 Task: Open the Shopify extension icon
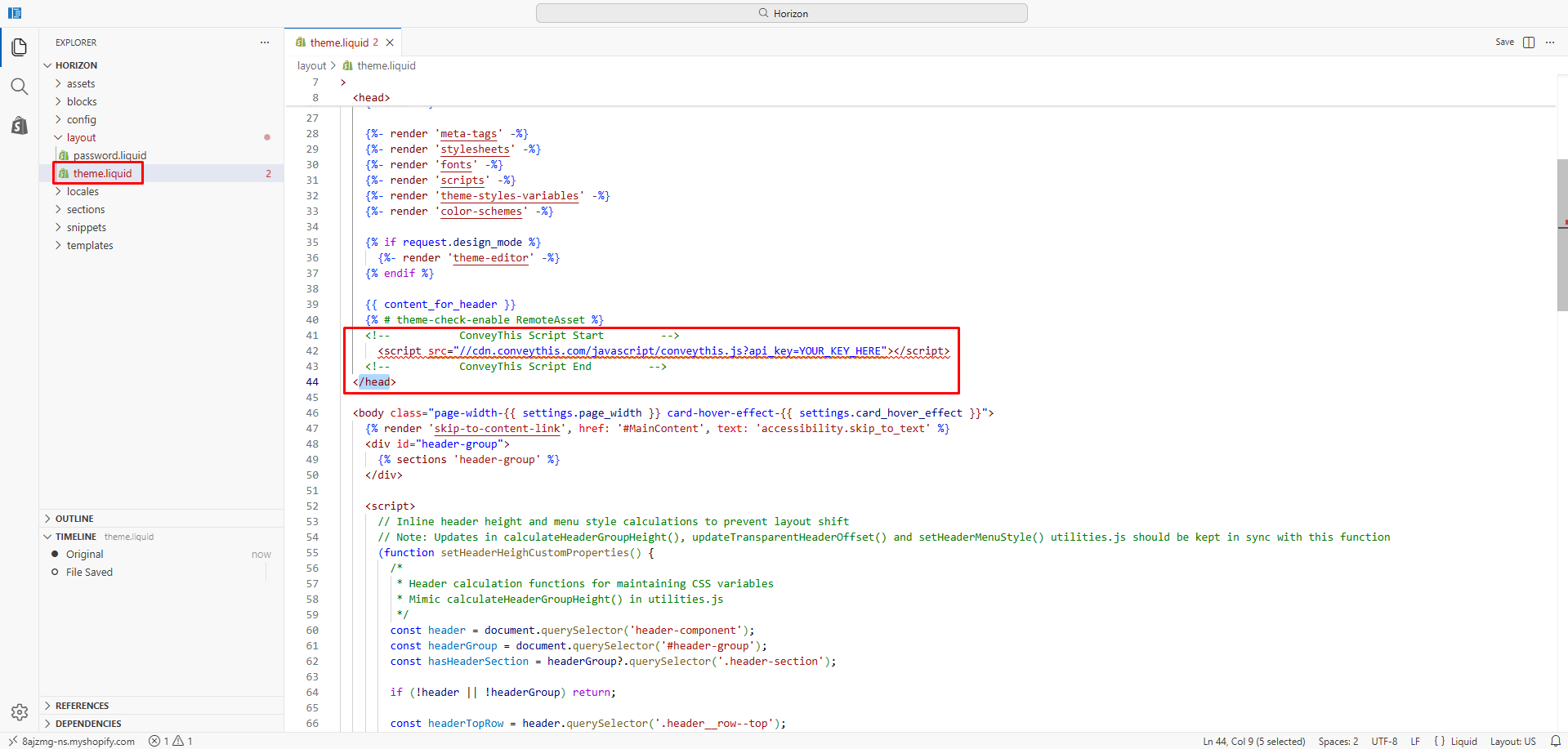pos(20,125)
